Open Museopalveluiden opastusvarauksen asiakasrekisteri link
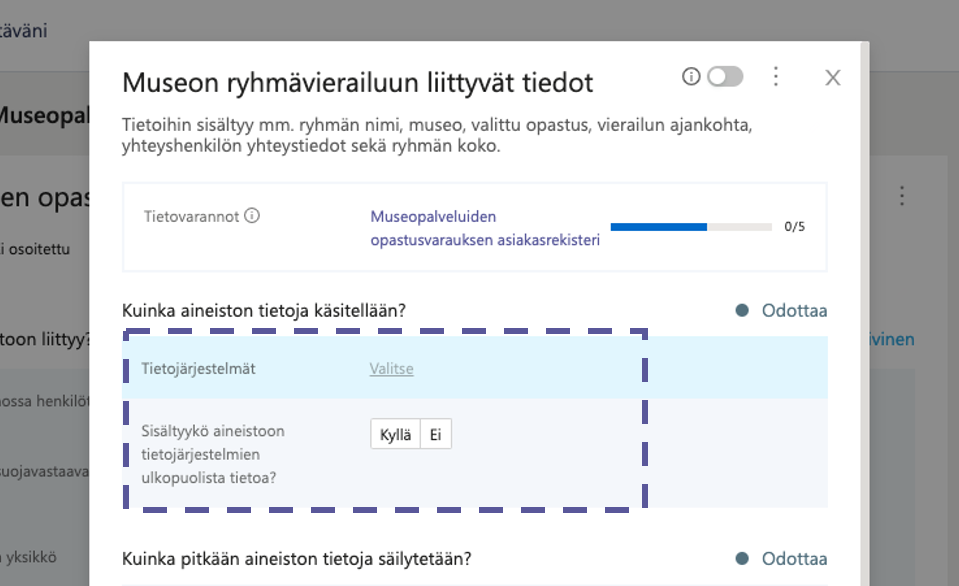Screen dimensions: 959x586 485,228
